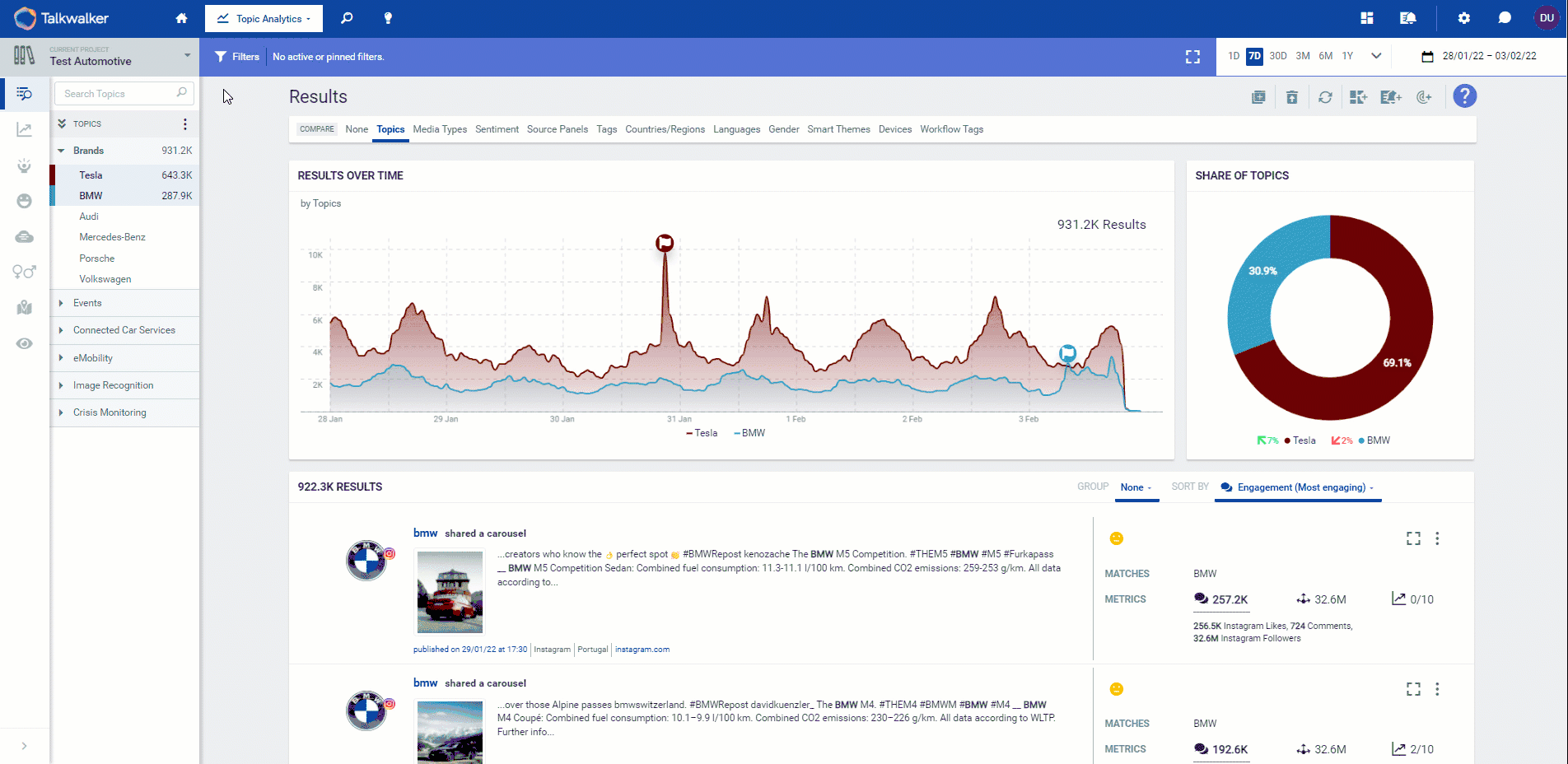The image size is (1568, 764).
Task: Select the 7D time range
Action: (x=1254, y=56)
